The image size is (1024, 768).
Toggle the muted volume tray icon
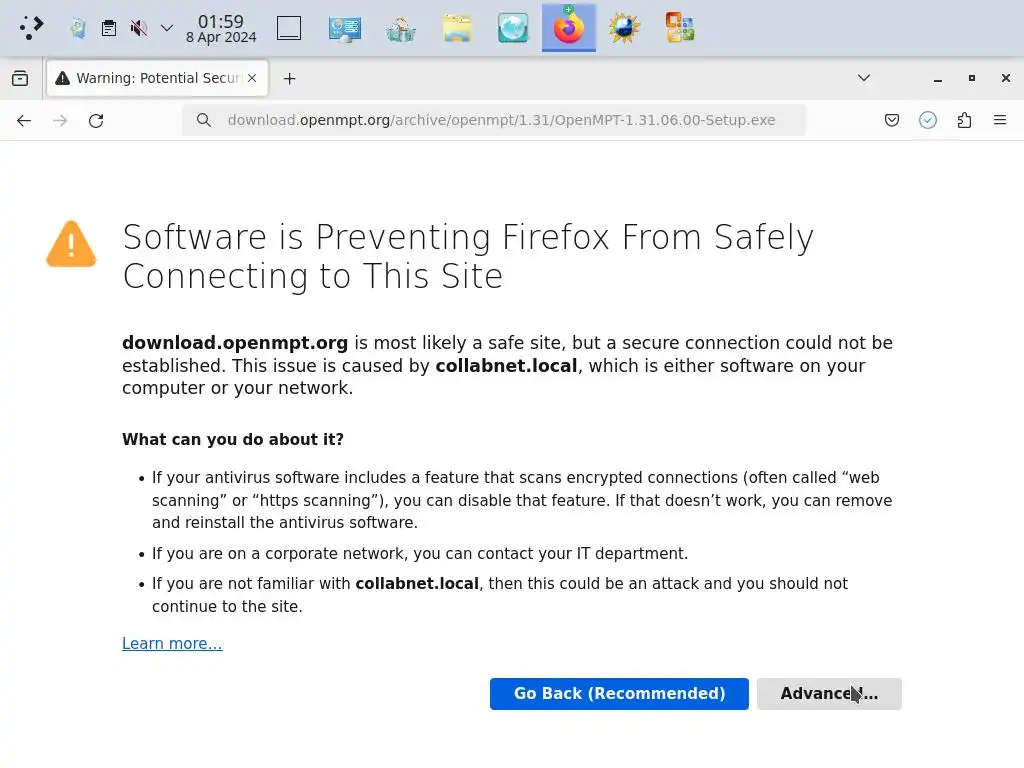pyautogui.click(x=139, y=28)
